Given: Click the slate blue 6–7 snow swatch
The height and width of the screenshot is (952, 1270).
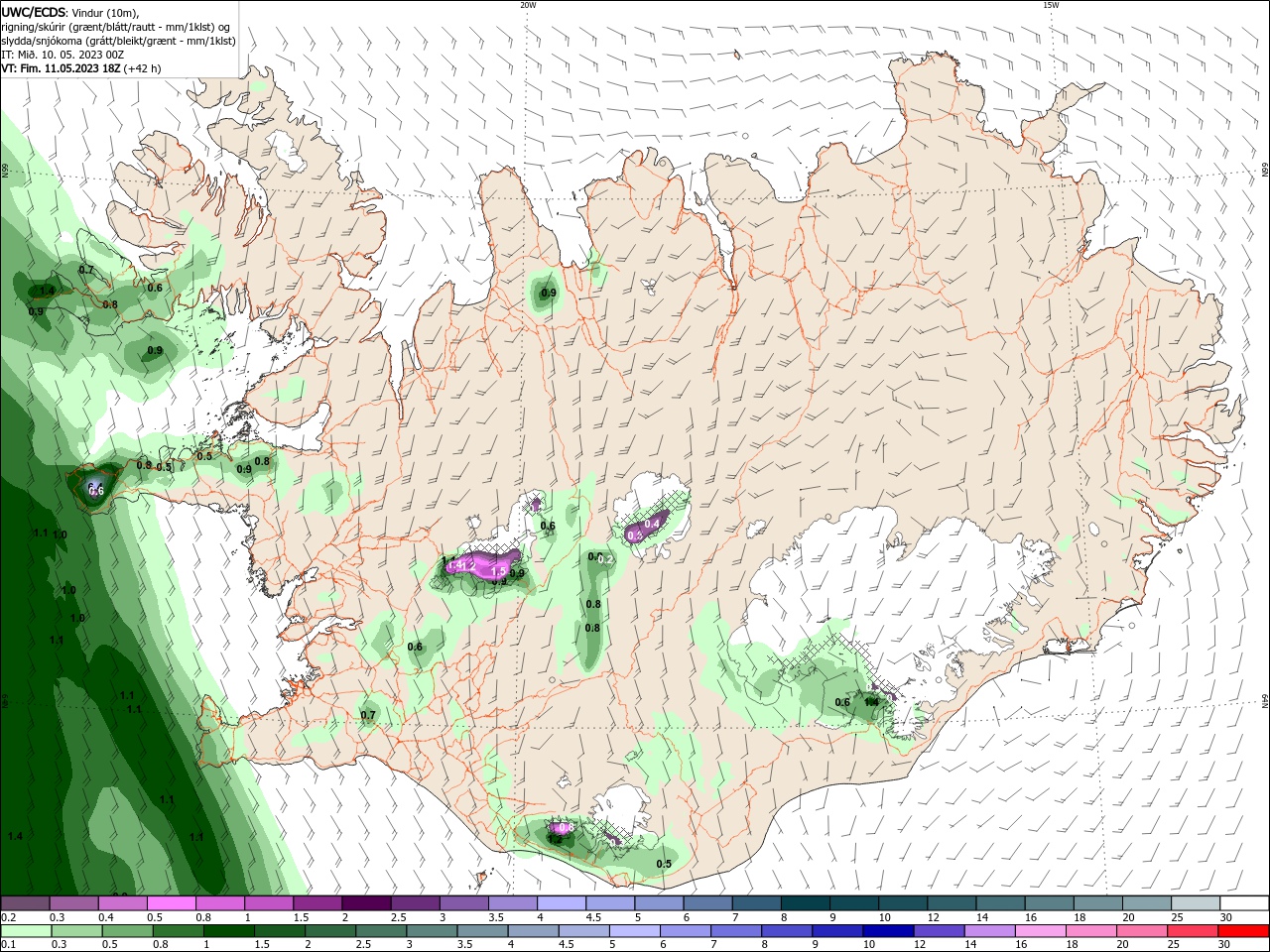Looking at the screenshot, I should point(706,903).
